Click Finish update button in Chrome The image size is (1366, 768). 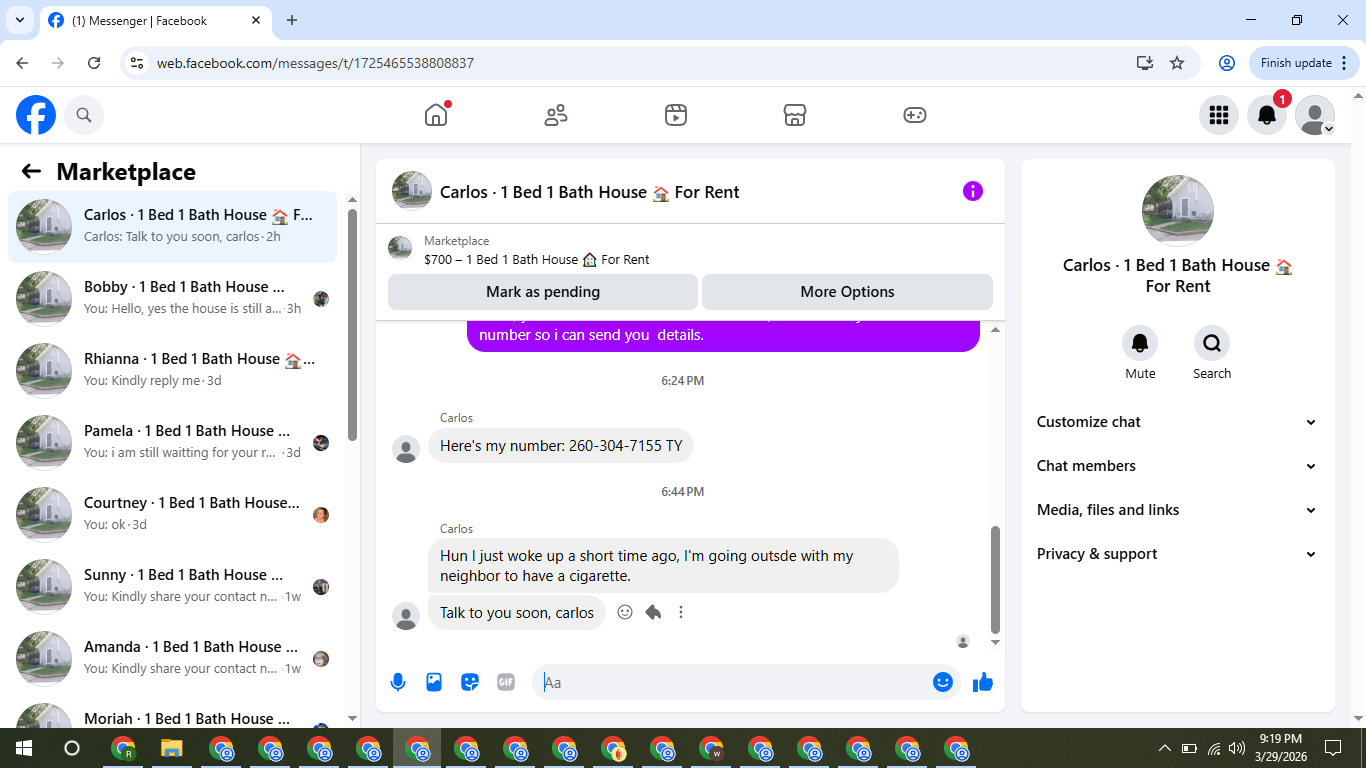coord(1303,63)
